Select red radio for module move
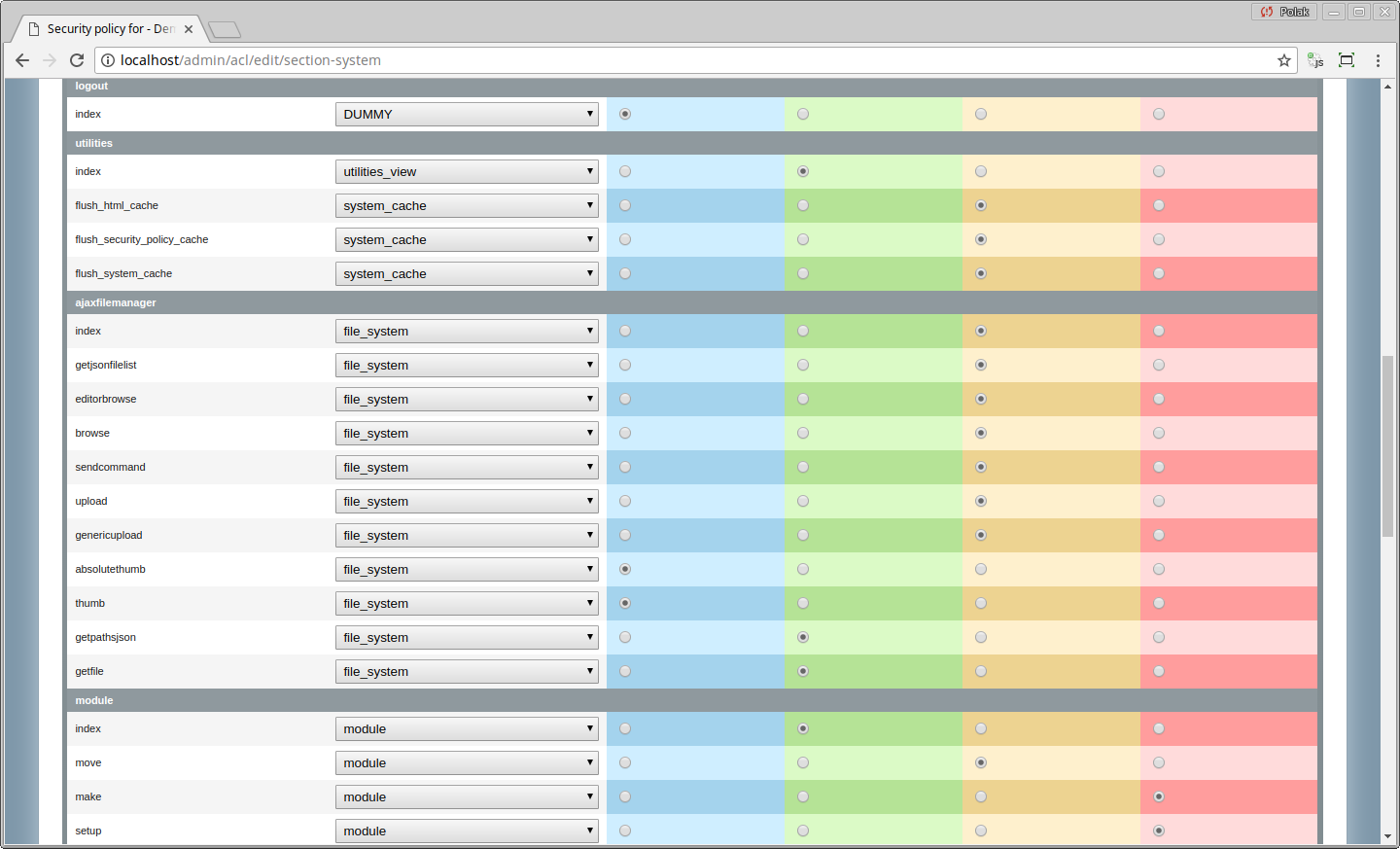The height and width of the screenshot is (849, 1400). coord(1159,762)
